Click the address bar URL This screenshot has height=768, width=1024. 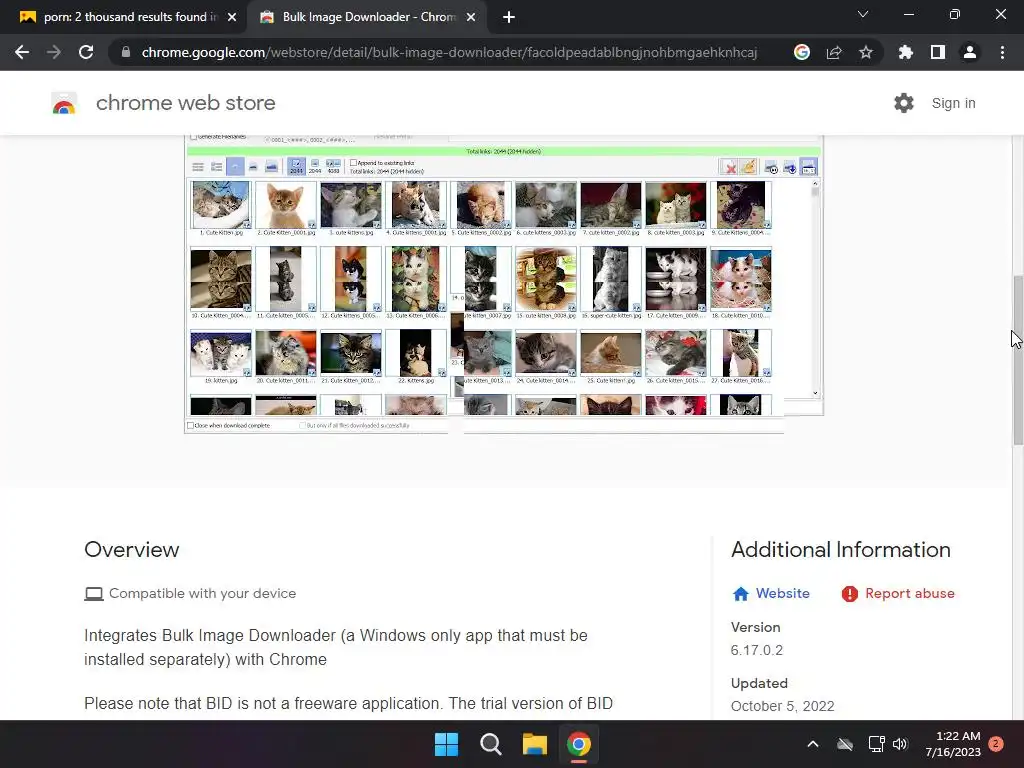click(449, 52)
